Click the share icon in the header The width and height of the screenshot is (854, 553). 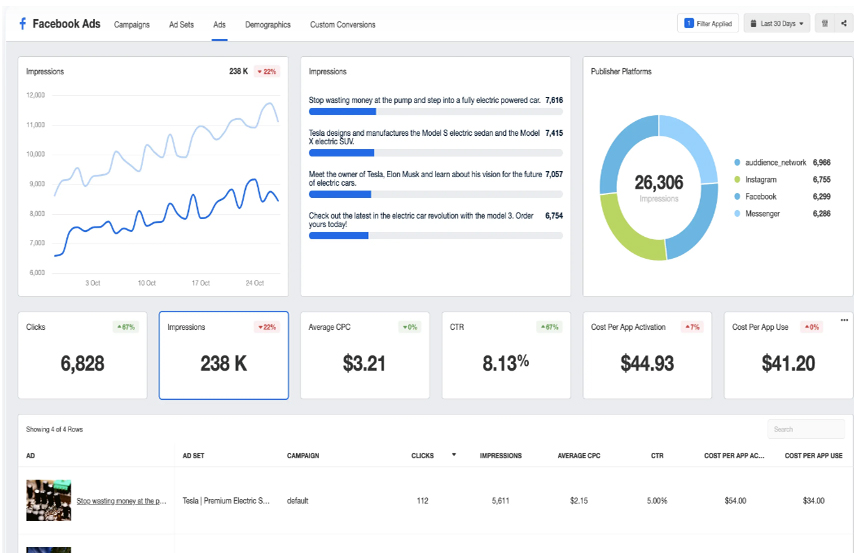tap(844, 23)
